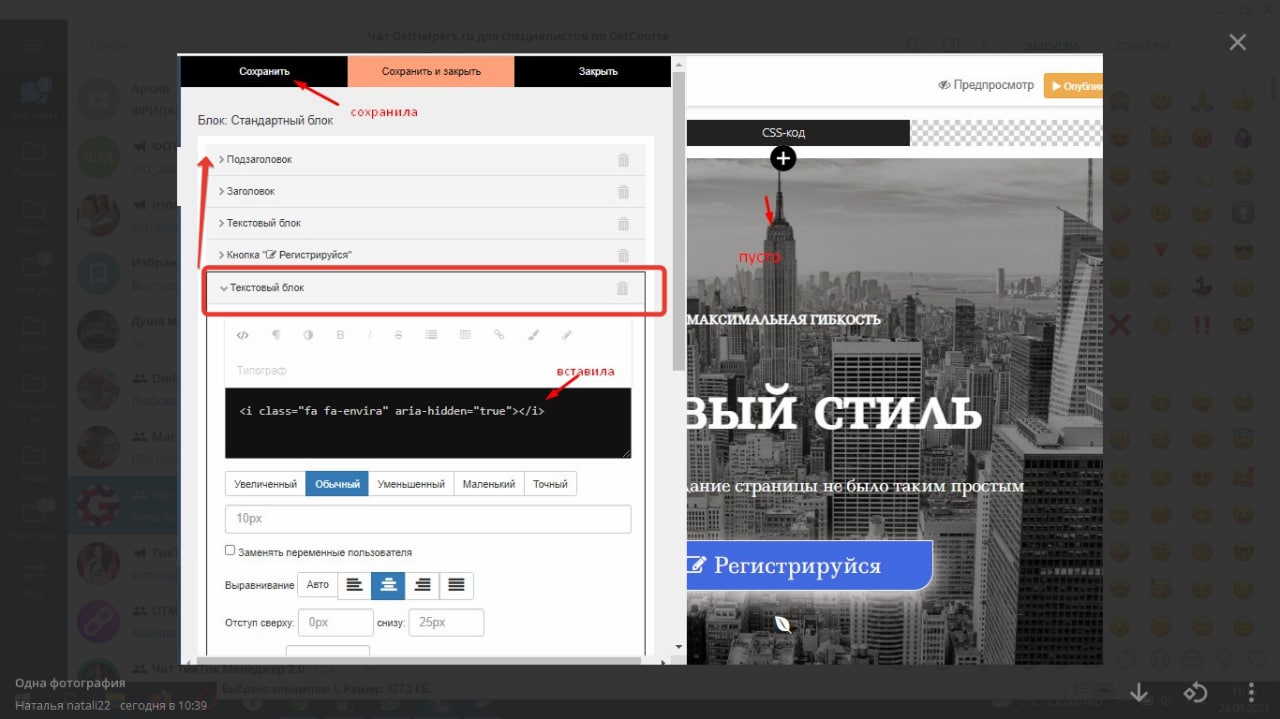Click the half-circle contrast icon in toolbar
The width and height of the screenshot is (1280, 719).
308,335
